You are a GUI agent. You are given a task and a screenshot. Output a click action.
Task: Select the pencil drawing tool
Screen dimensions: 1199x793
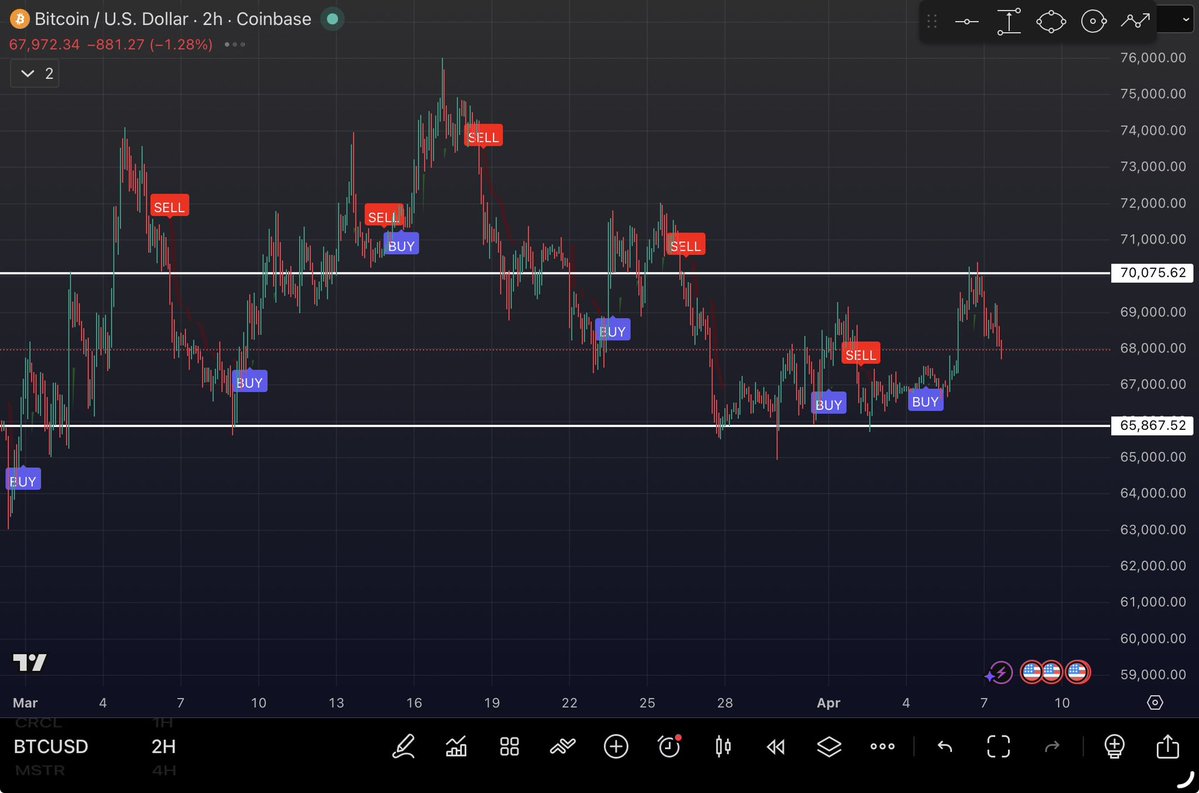point(404,746)
